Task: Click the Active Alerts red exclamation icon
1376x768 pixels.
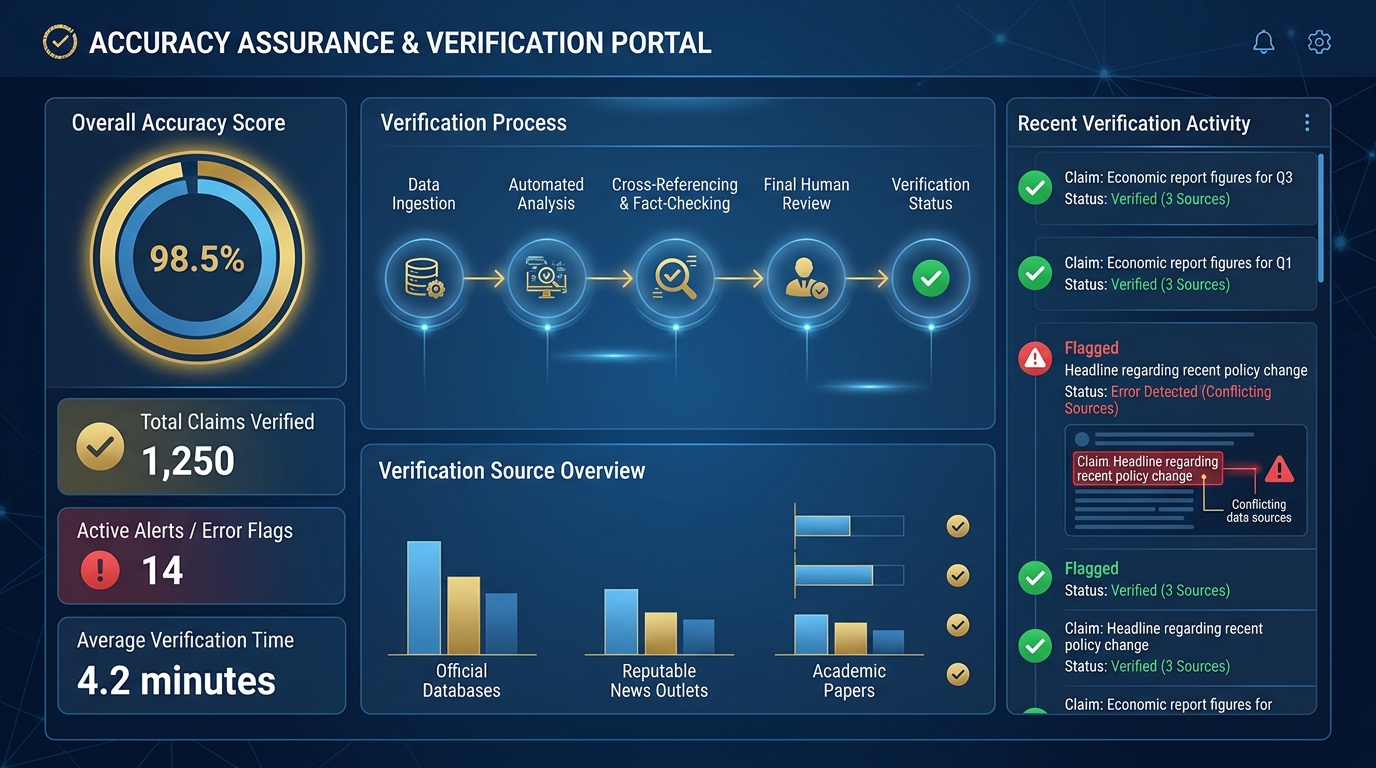Action: (x=100, y=571)
